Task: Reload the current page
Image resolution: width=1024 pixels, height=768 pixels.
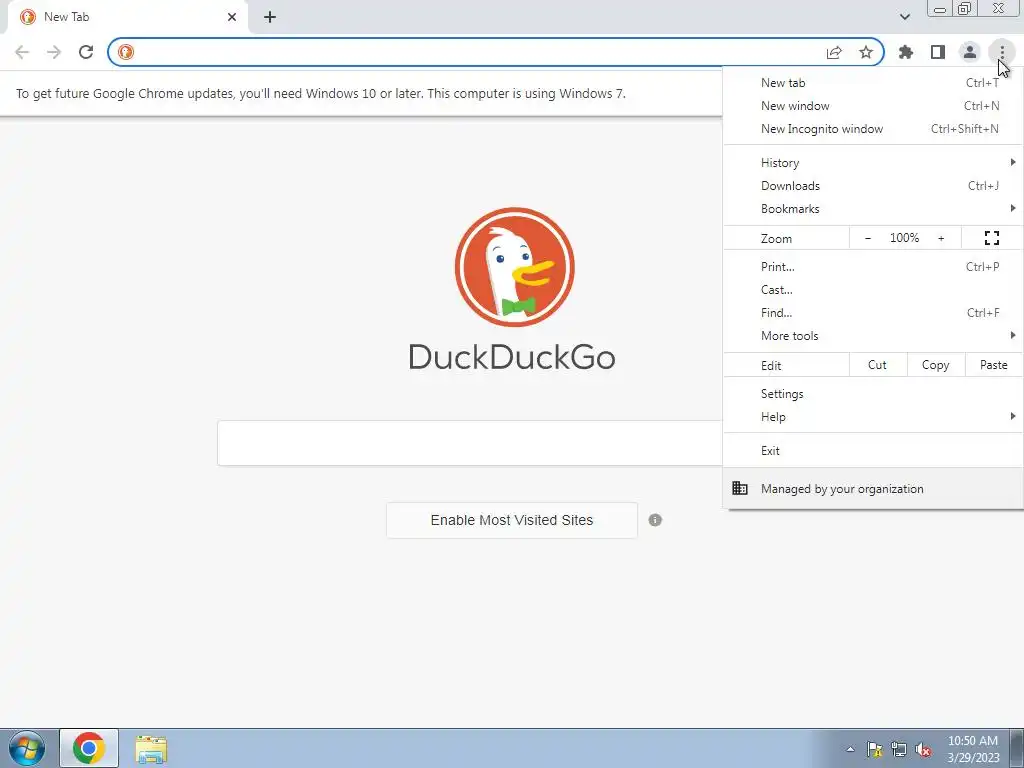Action: click(x=86, y=52)
